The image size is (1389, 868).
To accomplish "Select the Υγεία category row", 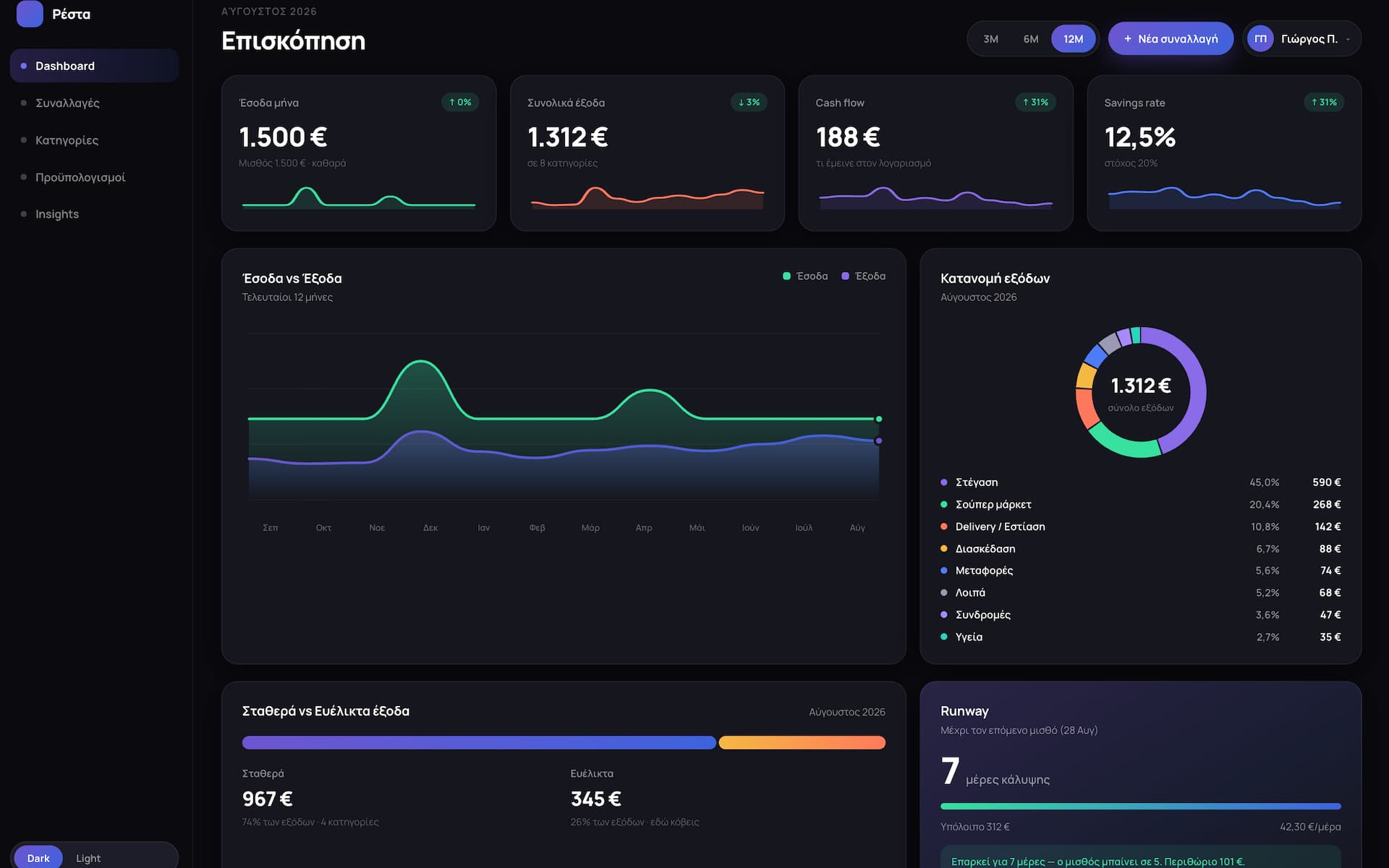I will tap(1141, 637).
